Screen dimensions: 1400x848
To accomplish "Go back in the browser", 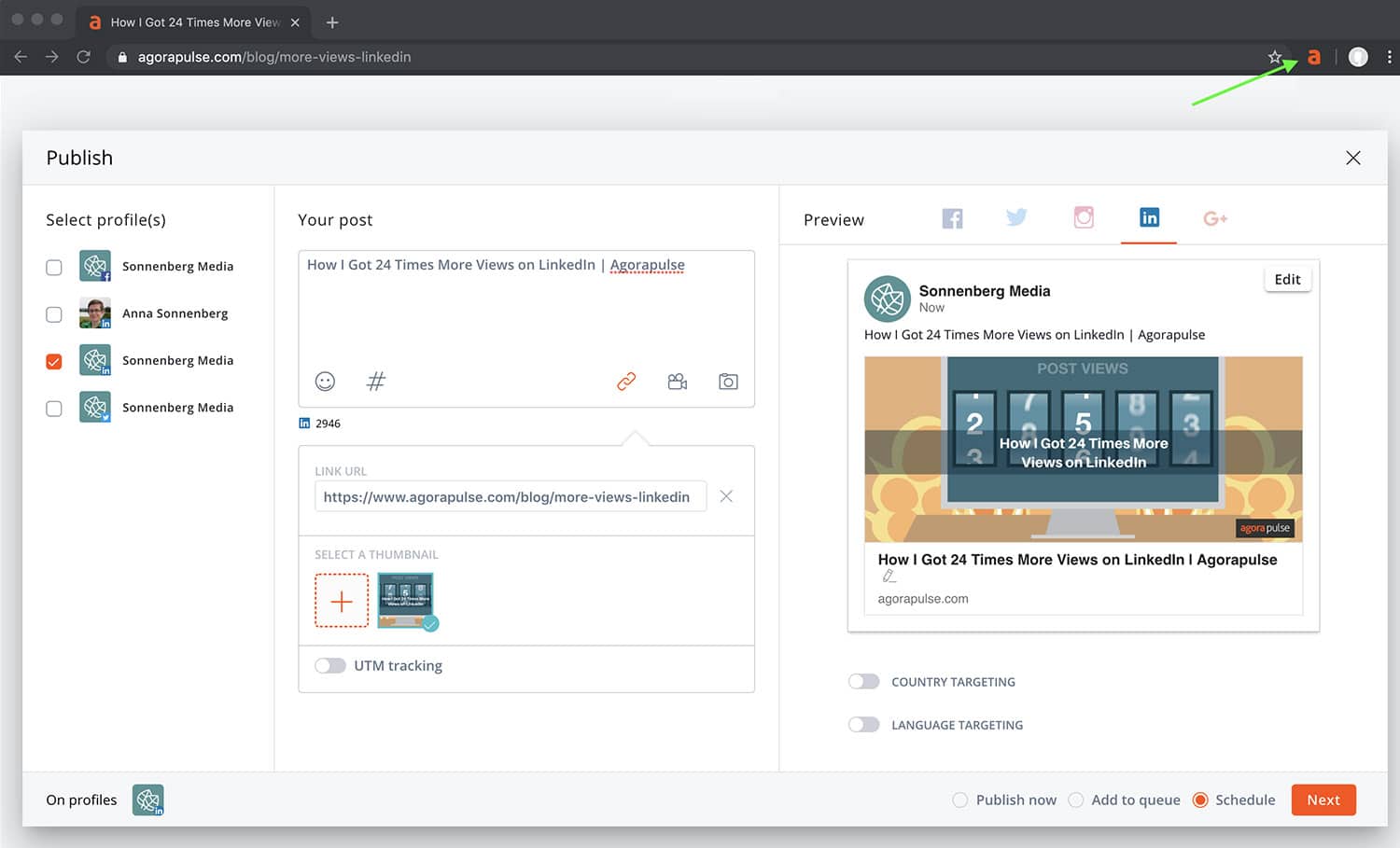I will pos(21,57).
